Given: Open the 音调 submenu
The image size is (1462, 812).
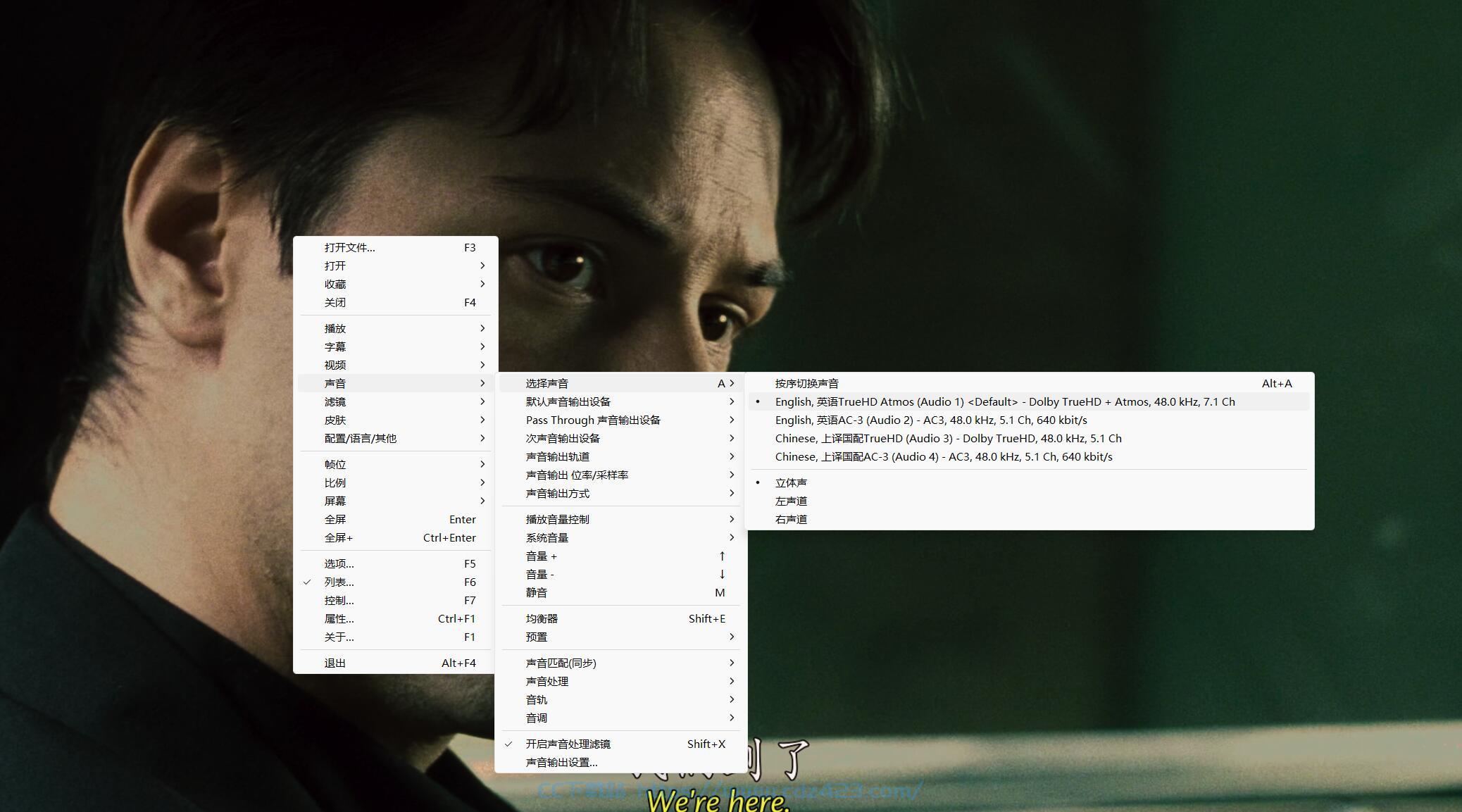Looking at the screenshot, I should click(x=621, y=718).
